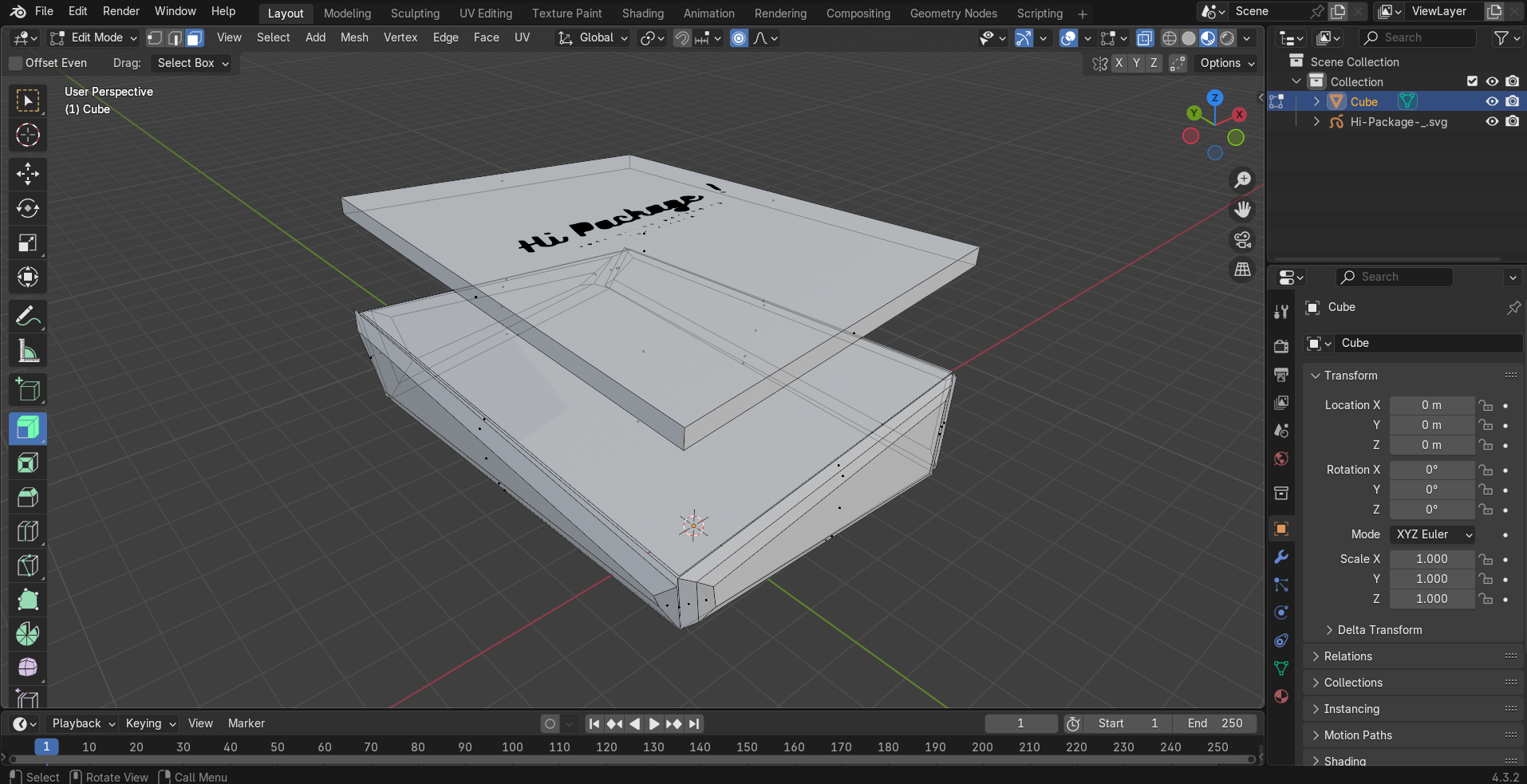Viewport: 1527px width, 784px height.
Task: Open the Mesh menu
Action: point(354,37)
